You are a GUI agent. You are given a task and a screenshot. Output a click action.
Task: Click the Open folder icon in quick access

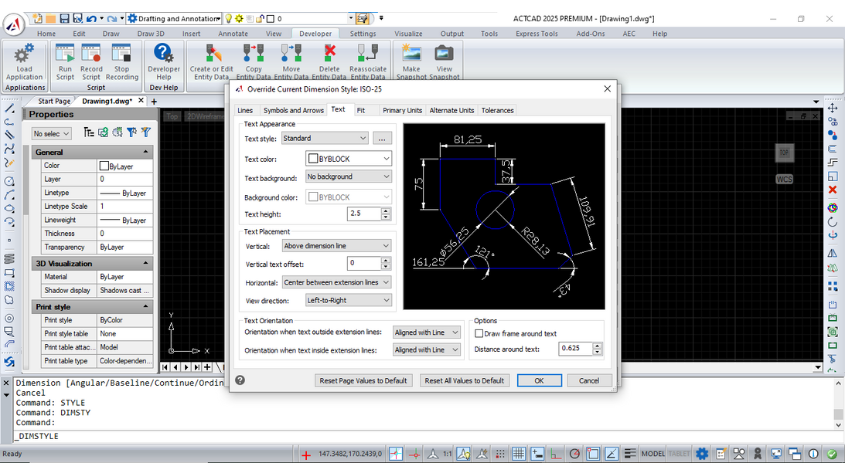coord(51,18)
